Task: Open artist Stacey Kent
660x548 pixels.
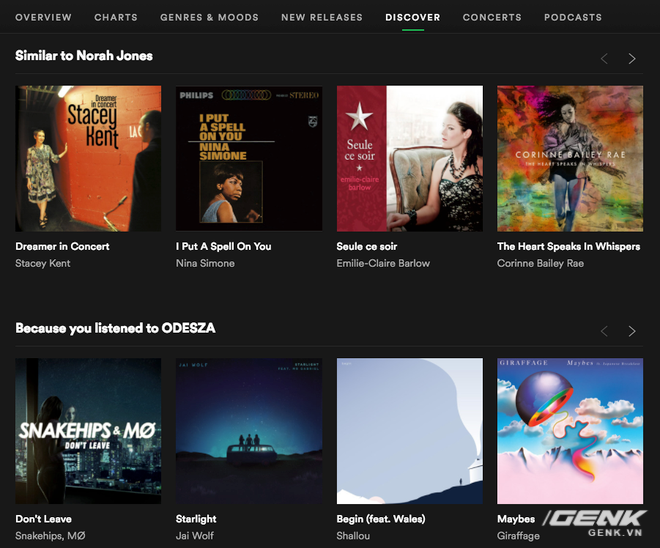Action: [43, 263]
